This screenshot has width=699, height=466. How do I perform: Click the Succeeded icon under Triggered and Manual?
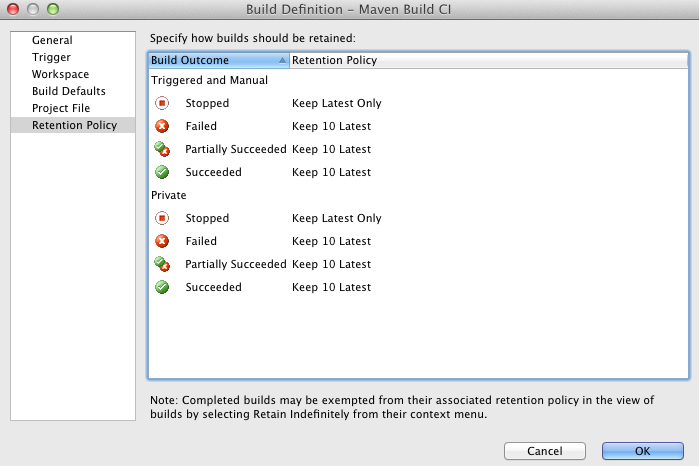162,172
